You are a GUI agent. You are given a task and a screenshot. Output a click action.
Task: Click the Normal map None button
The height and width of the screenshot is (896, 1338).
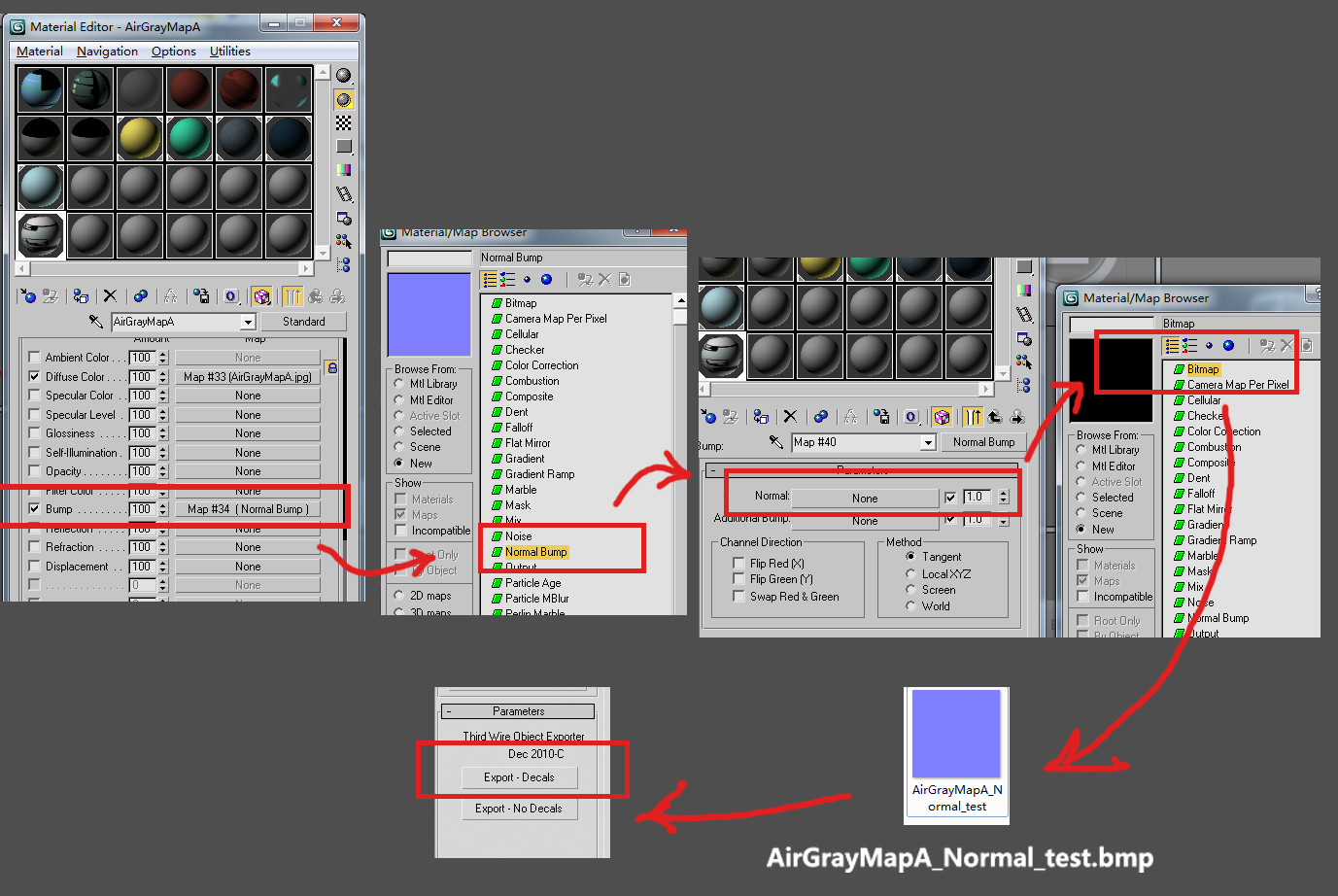(x=865, y=499)
